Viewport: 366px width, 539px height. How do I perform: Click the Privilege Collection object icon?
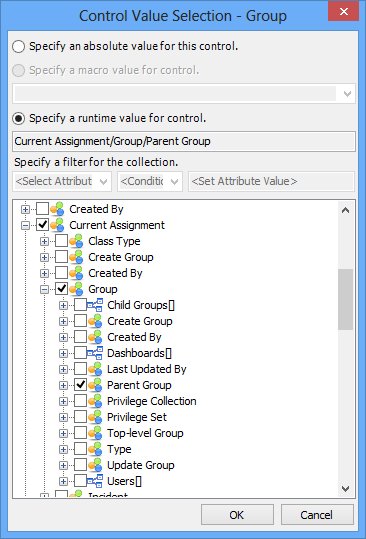click(95, 401)
